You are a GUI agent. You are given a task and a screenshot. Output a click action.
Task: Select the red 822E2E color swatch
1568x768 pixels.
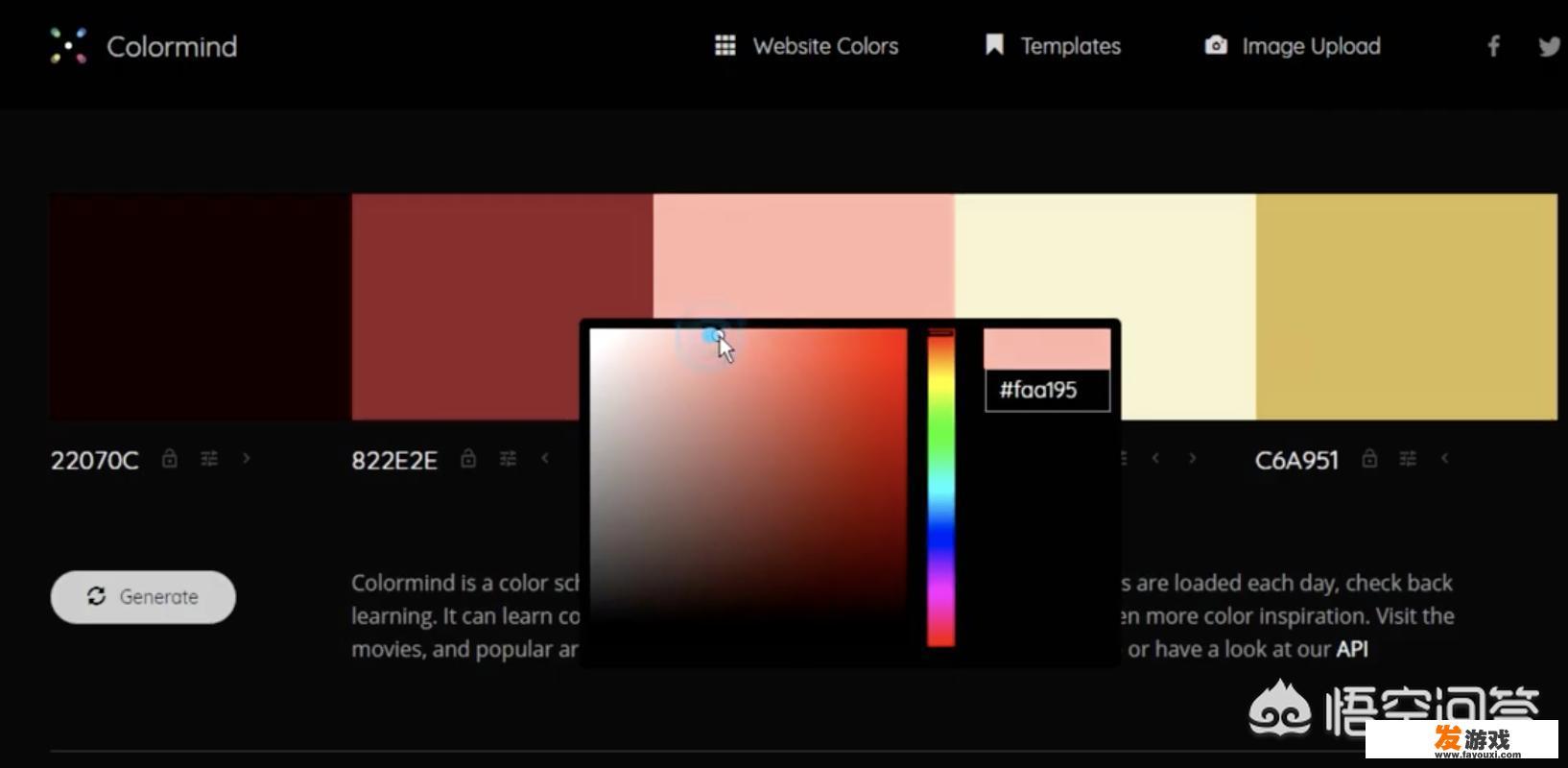[502, 307]
